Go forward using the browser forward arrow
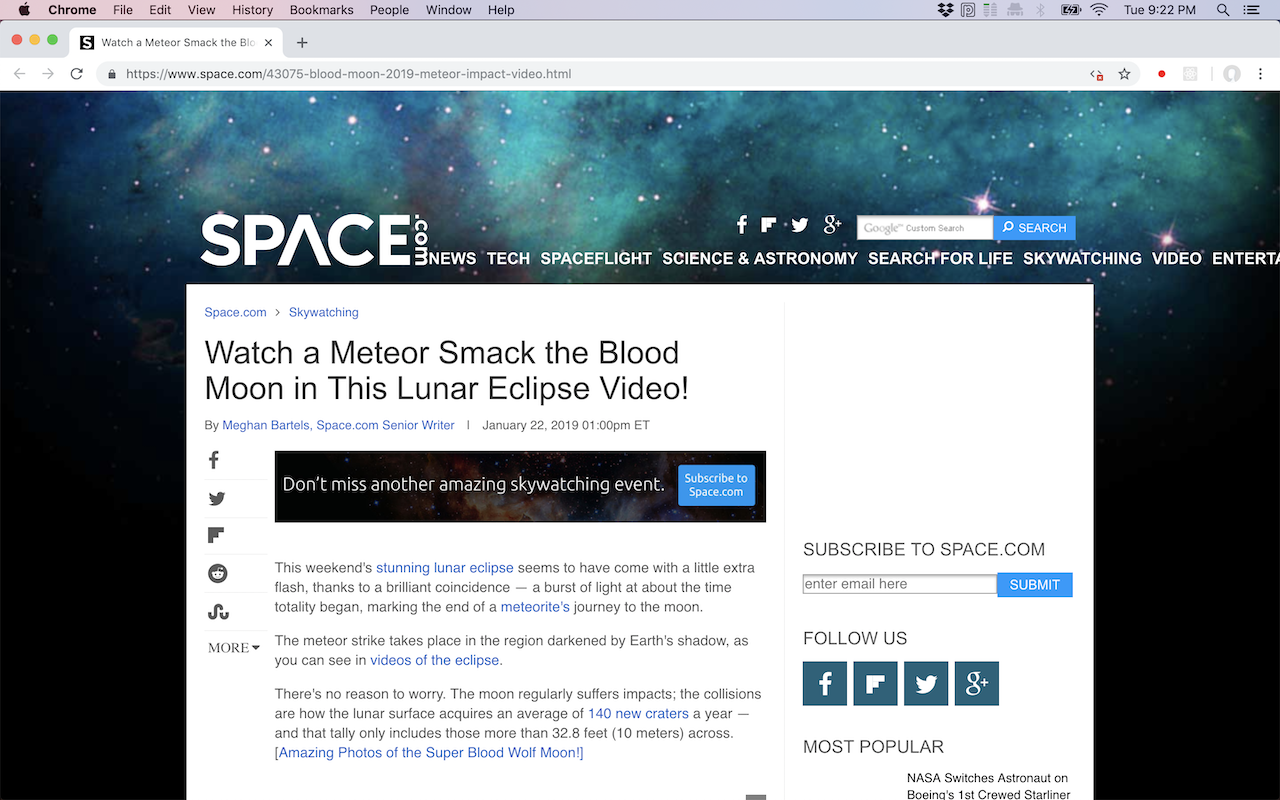The height and width of the screenshot is (800, 1280). [x=48, y=74]
